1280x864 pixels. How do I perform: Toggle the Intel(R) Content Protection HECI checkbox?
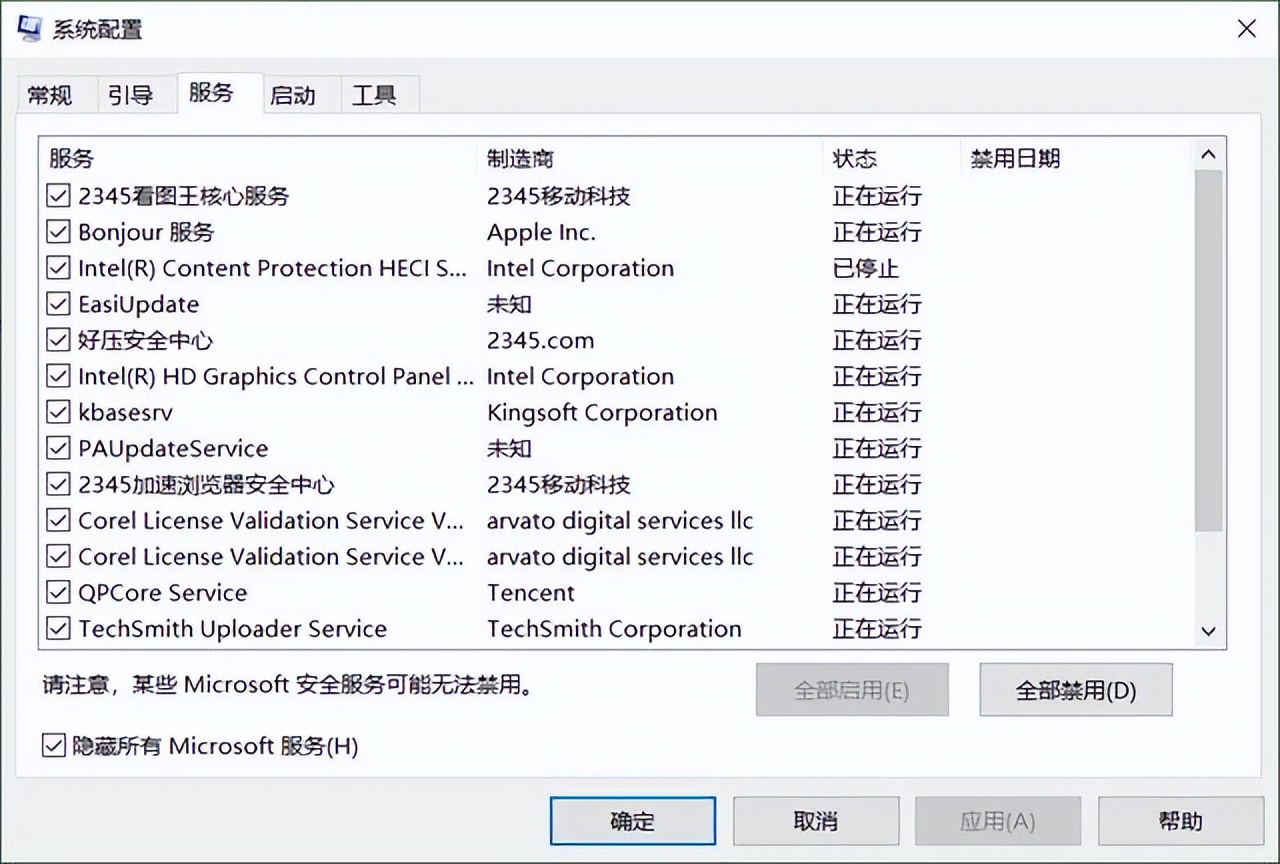pyautogui.click(x=58, y=268)
